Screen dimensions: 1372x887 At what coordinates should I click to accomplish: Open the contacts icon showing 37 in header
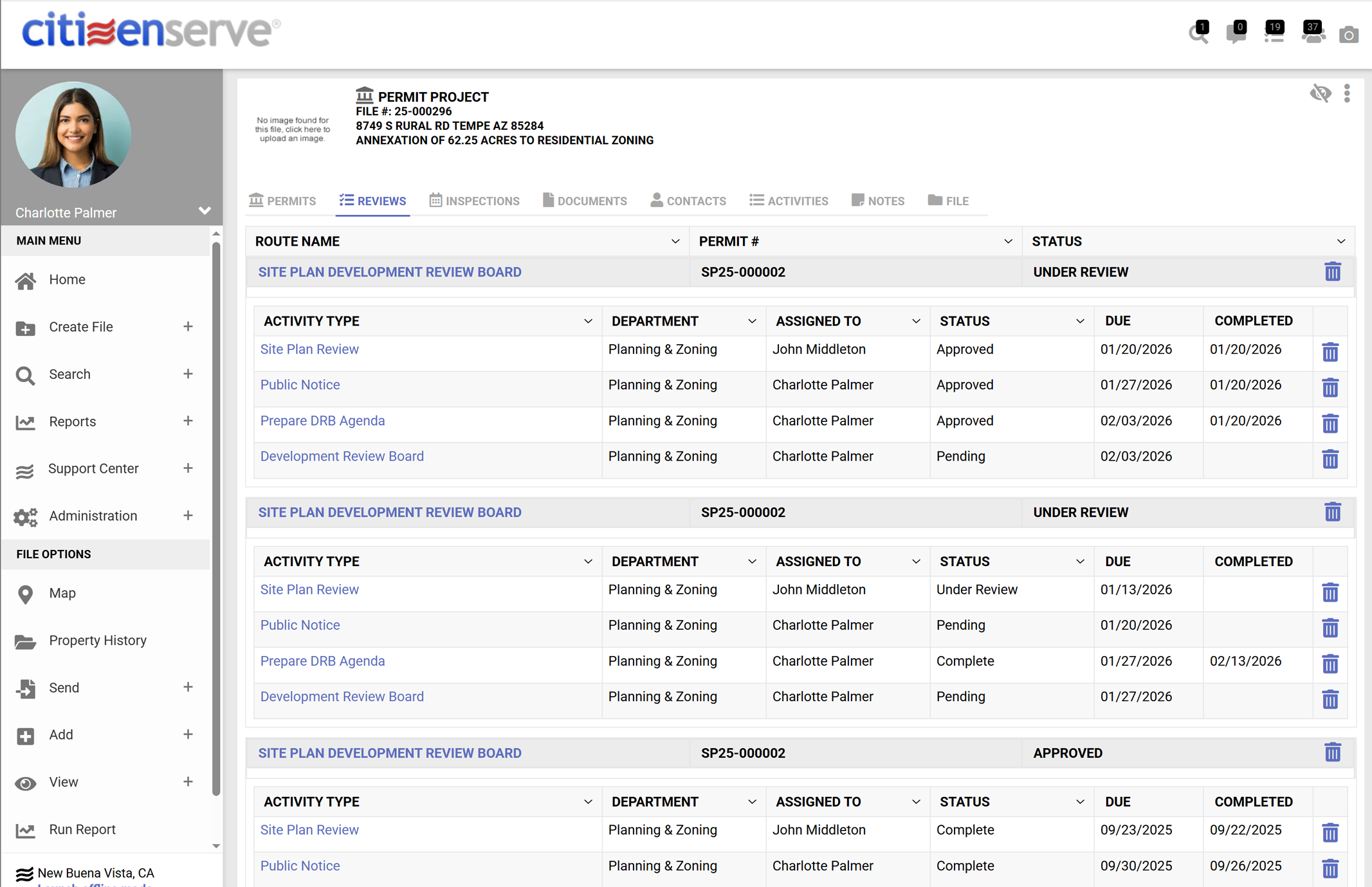(1312, 35)
